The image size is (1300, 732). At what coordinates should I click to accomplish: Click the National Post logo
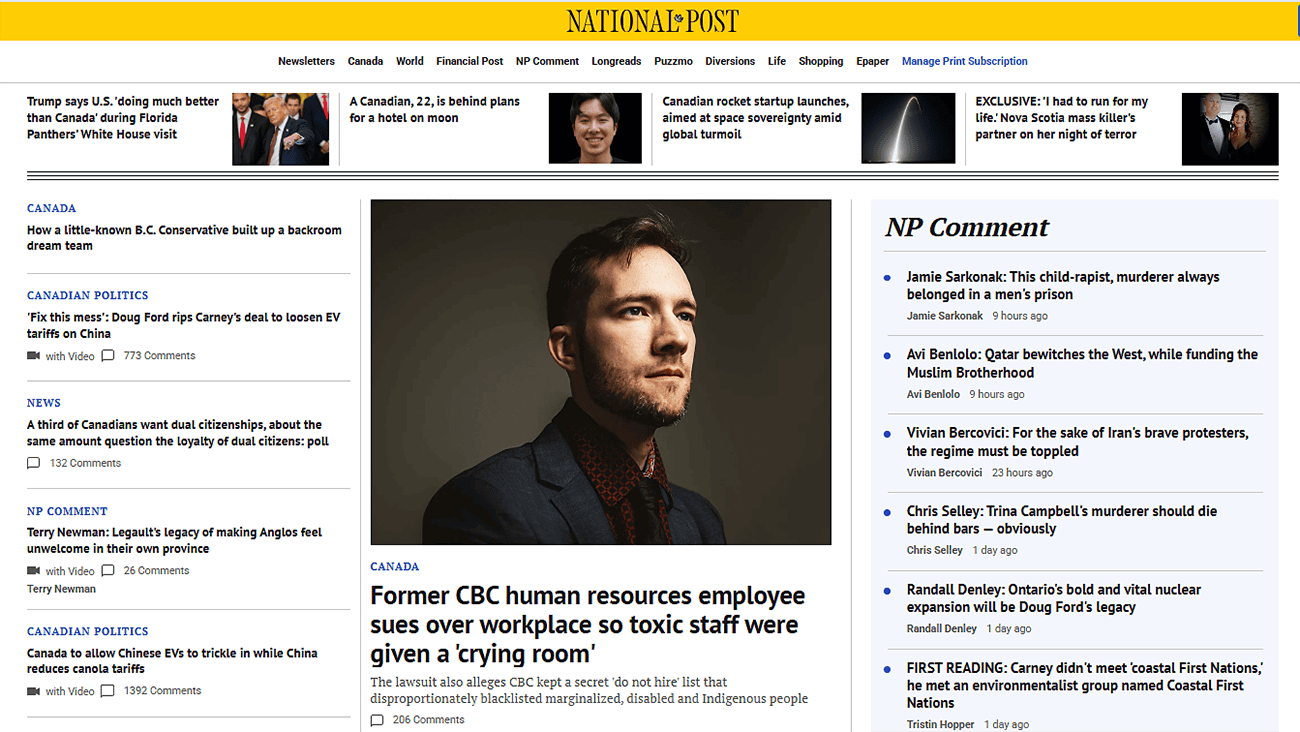(x=650, y=20)
